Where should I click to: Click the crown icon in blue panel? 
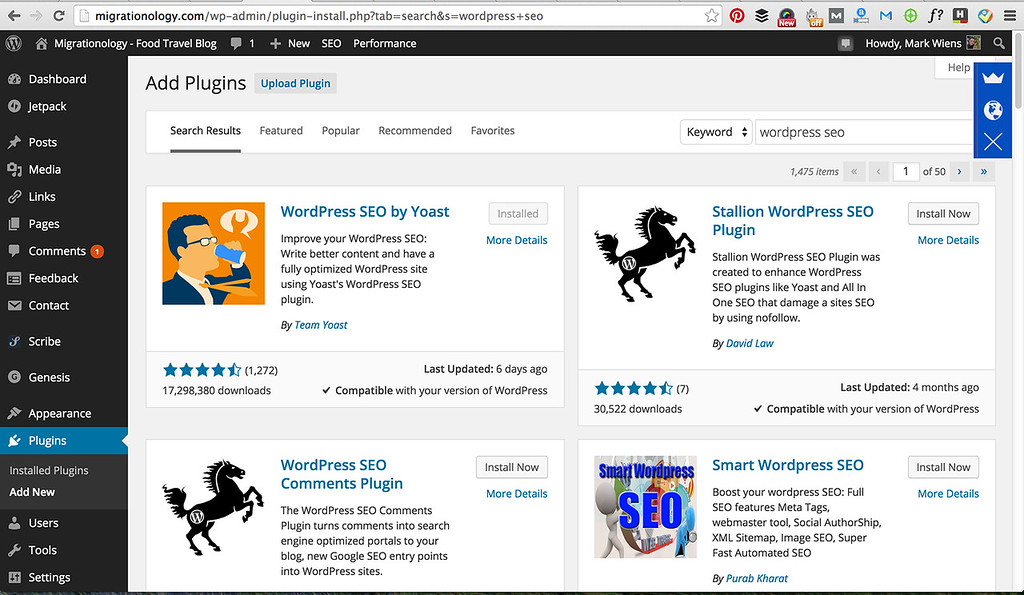point(993,78)
